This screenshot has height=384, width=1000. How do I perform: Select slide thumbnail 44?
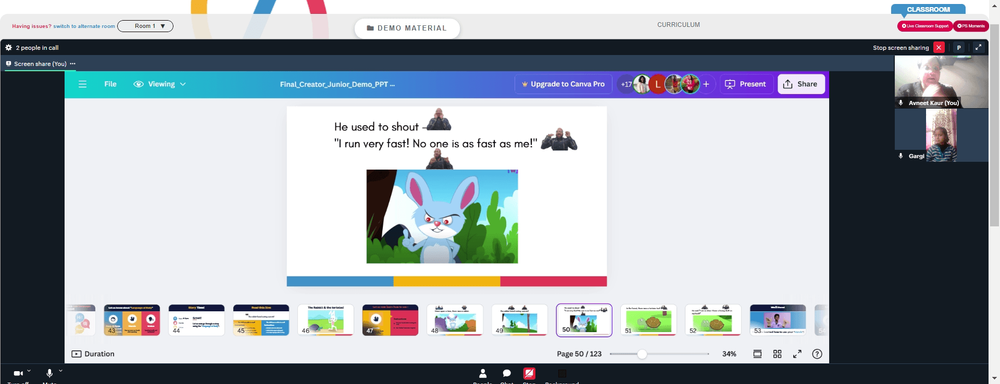point(196,320)
